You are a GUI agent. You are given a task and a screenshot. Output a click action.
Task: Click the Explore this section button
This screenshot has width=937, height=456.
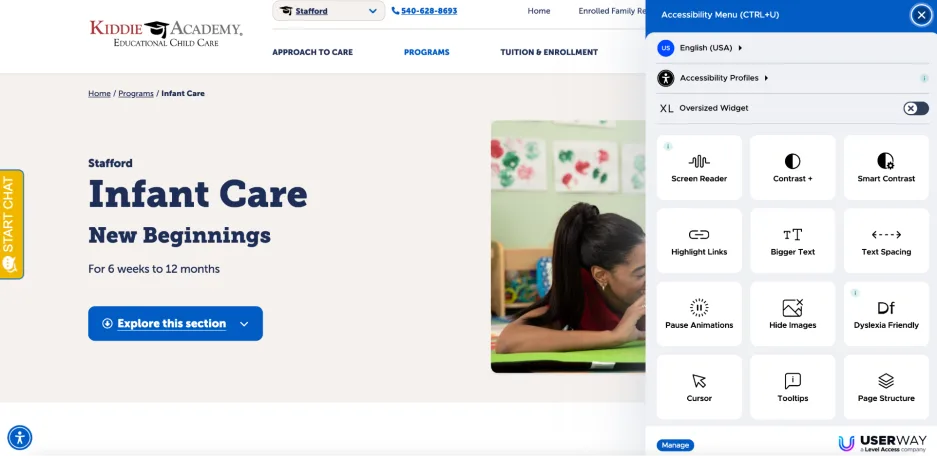(175, 323)
